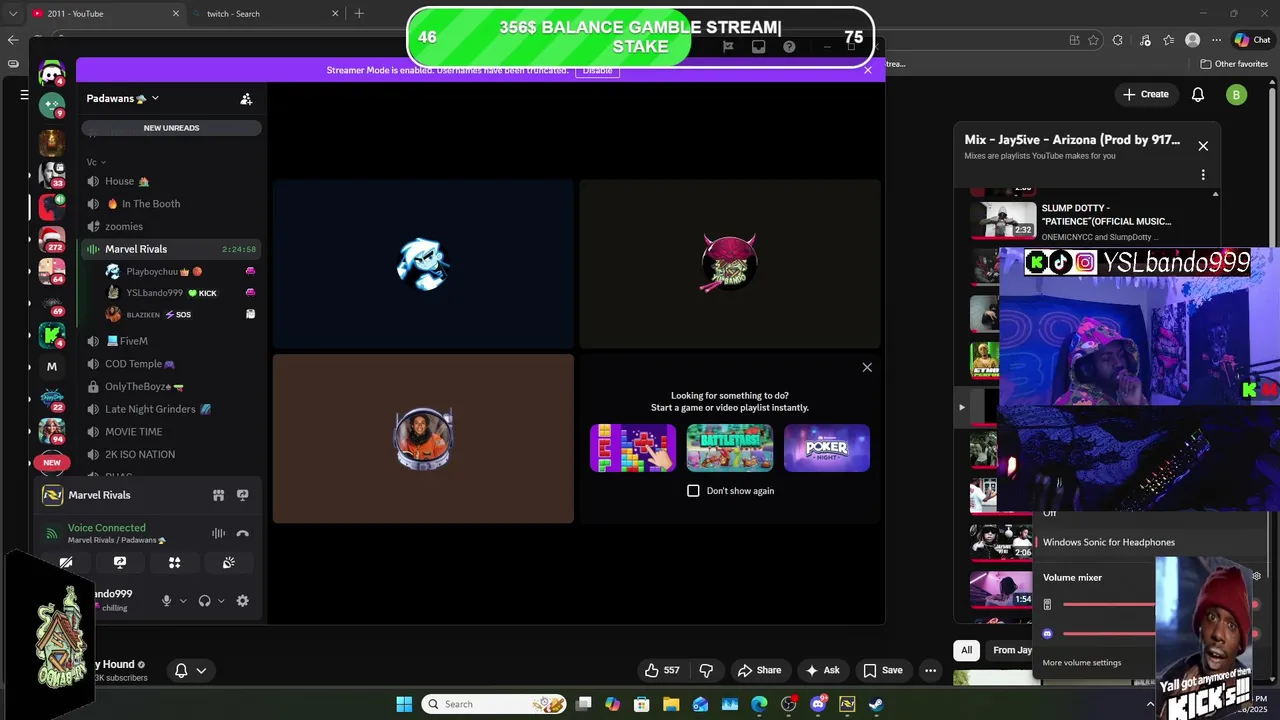Dismiss the Streamer Mode banner
Image resolution: width=1280 pixels, height=720 pixels.
click(x=868, y=70)
